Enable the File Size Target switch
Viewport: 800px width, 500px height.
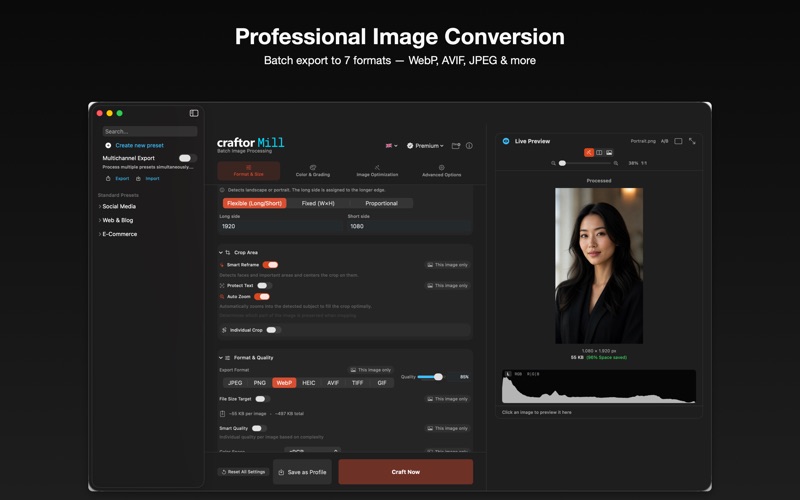click(262, 399)
